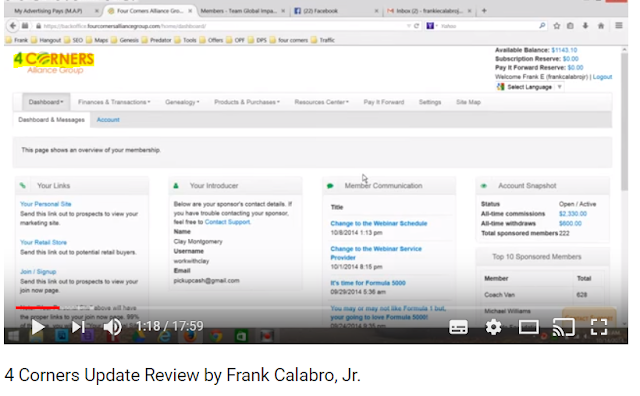Screen dimensions: 640x396
Task: Select Dashboard & Messages sub-tab
Action: tap(51, 120)
